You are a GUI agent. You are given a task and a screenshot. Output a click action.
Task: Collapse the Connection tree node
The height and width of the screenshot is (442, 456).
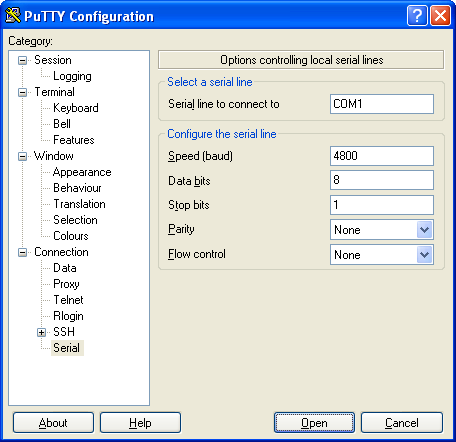(x=22, y=252)
